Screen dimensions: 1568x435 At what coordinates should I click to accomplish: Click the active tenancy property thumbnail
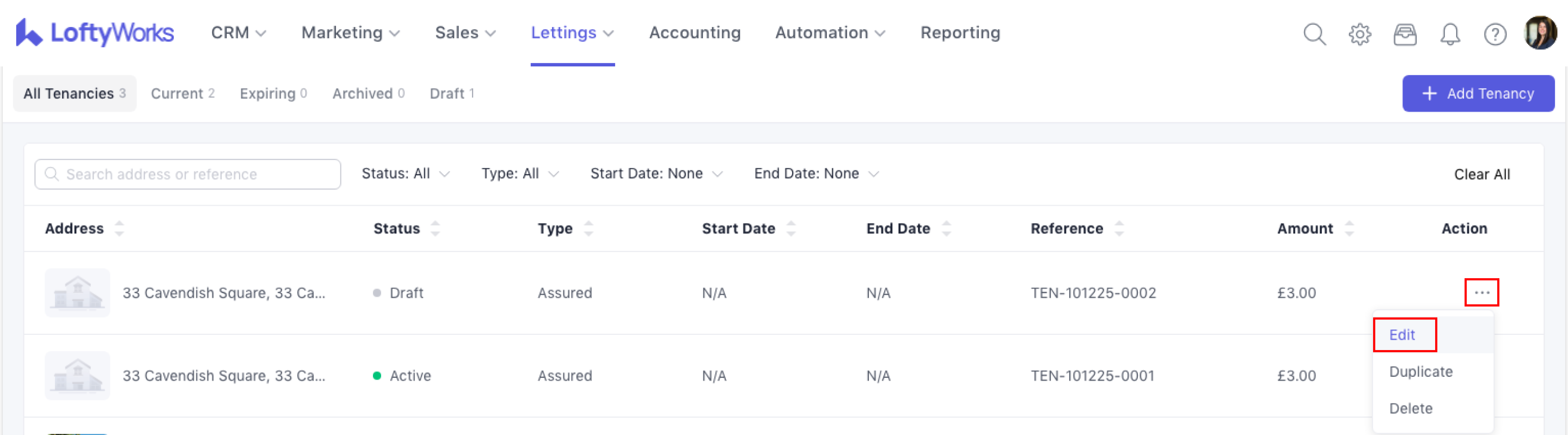click(x=77, y=375)
